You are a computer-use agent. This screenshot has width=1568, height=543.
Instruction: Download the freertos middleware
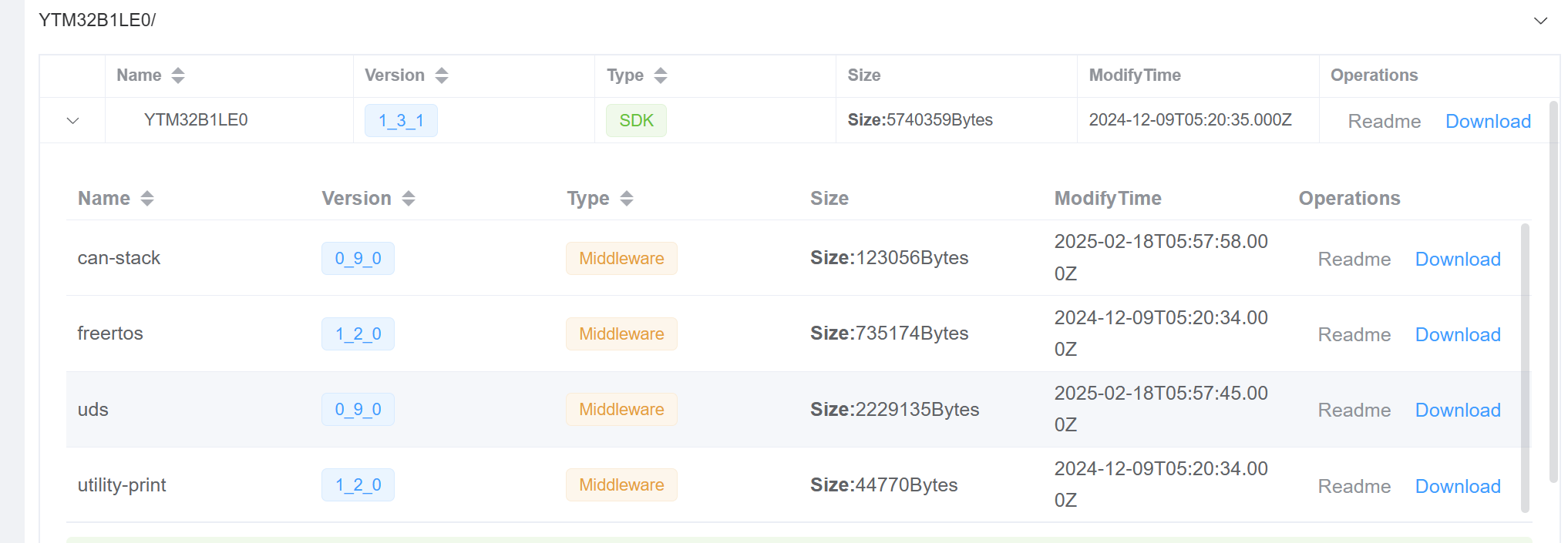click(1458, 335)
